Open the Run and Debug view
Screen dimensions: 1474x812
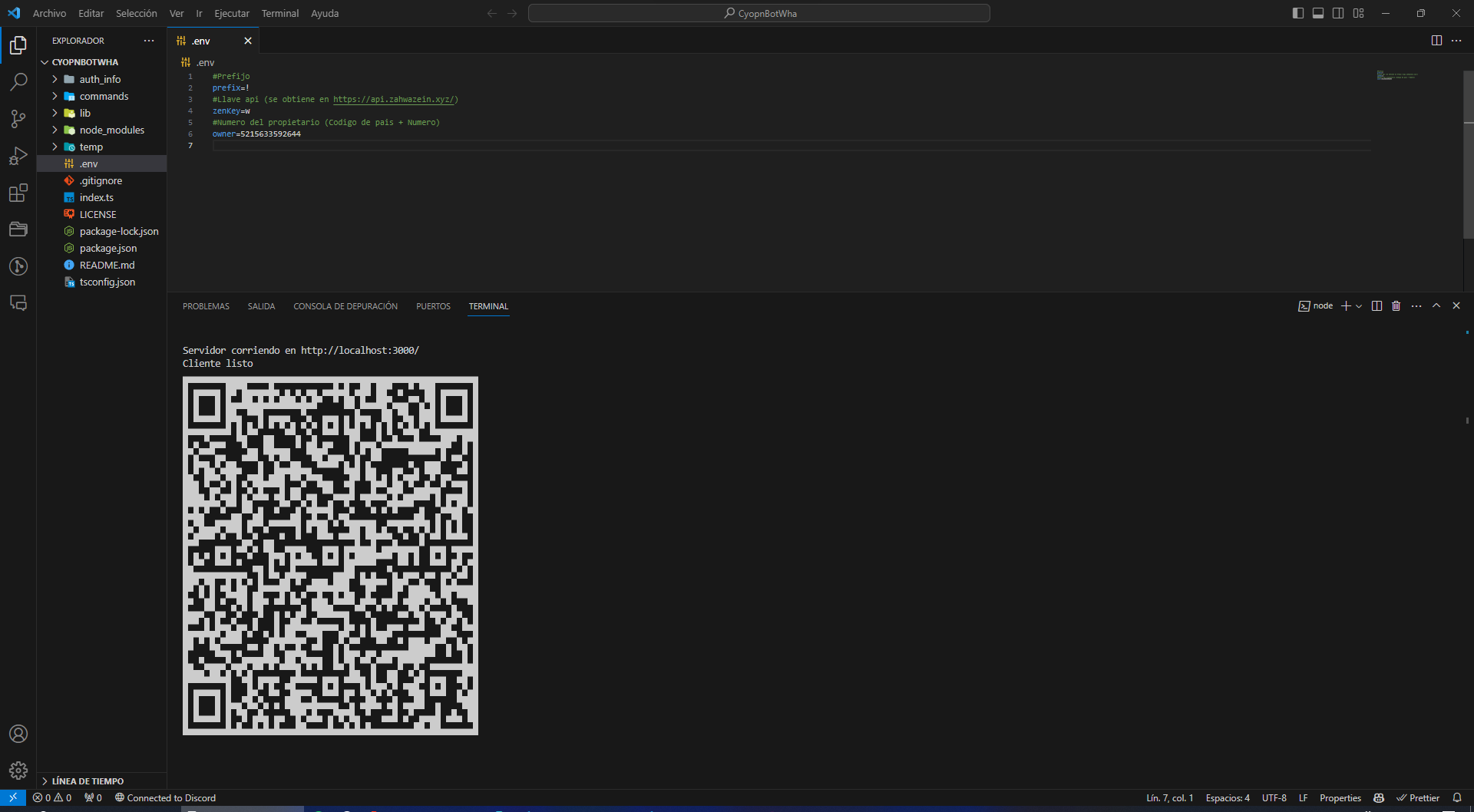click(18, 156)
